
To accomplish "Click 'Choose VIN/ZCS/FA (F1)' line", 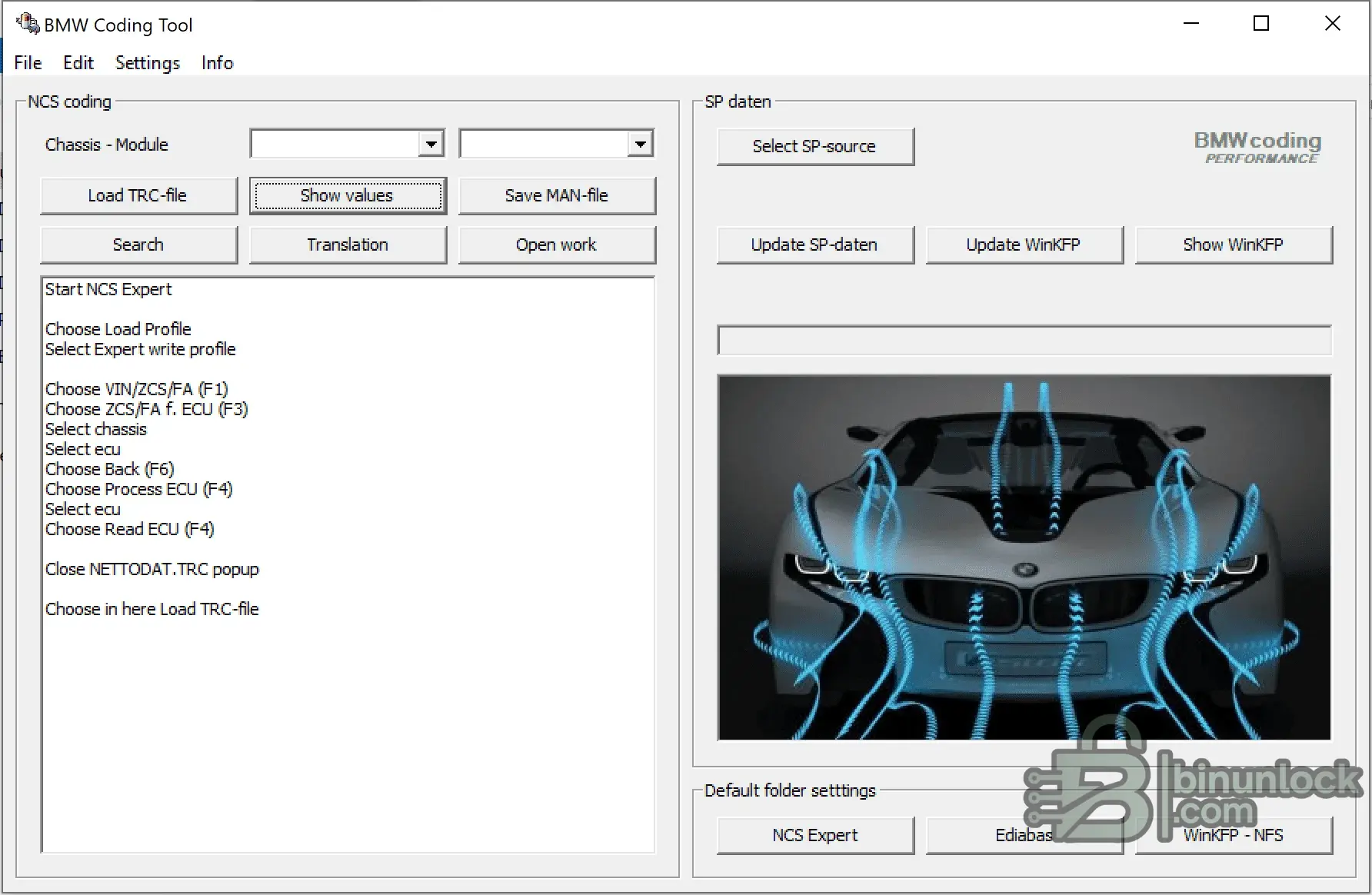I will tap(137, 389).
